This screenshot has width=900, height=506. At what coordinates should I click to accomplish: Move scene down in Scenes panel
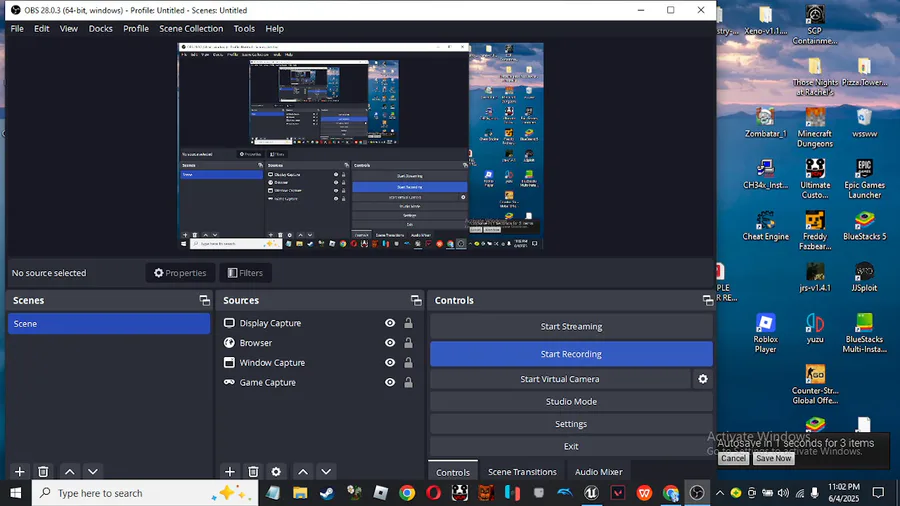tap(93, 472)
